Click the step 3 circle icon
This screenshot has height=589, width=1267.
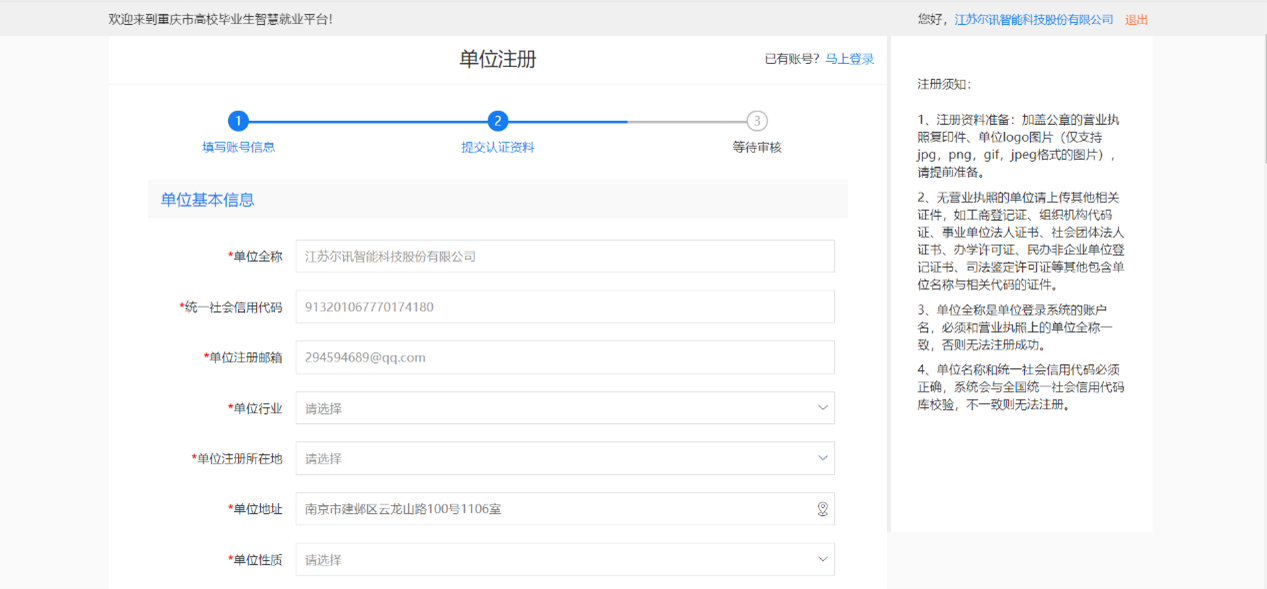click(x=757, y=121)
